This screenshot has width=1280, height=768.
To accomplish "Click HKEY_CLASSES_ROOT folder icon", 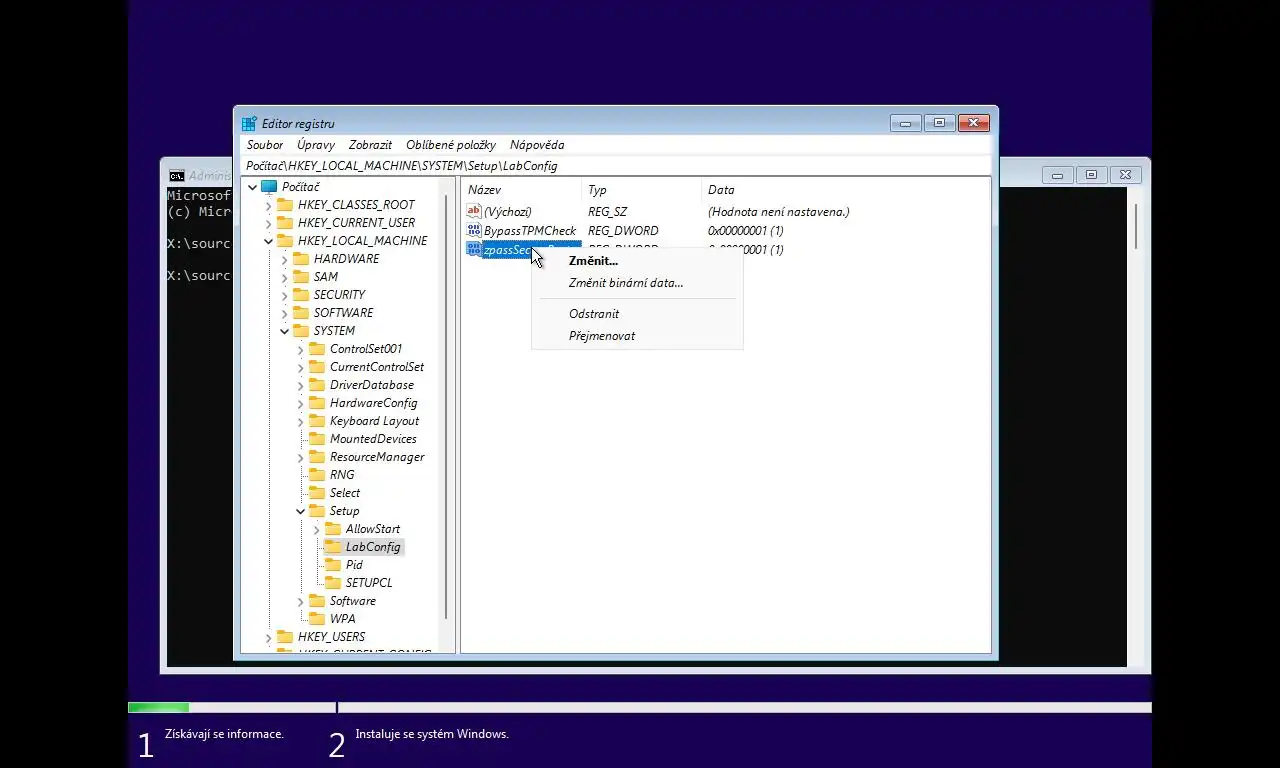I will [x=285, y=205].
